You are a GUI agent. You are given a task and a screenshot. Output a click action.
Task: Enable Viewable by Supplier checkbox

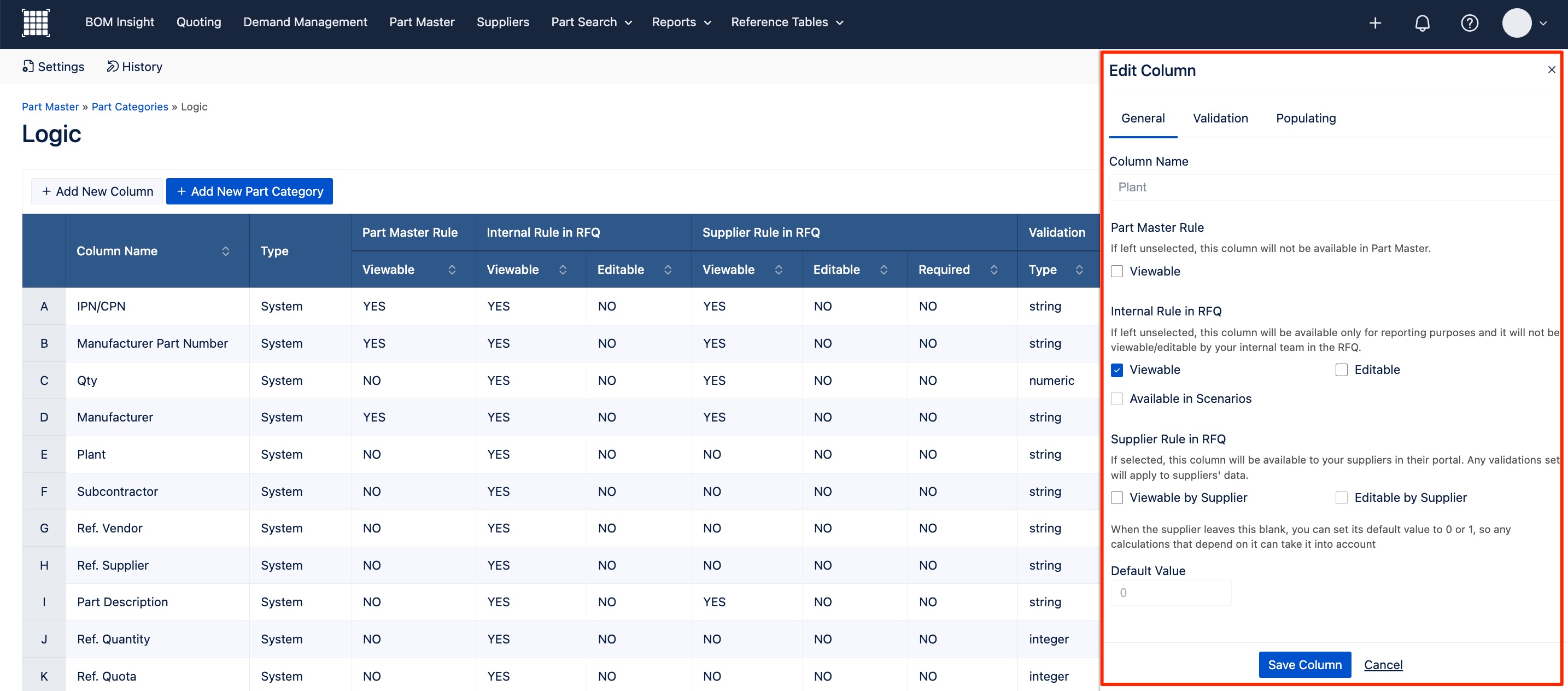(1117, 498)
